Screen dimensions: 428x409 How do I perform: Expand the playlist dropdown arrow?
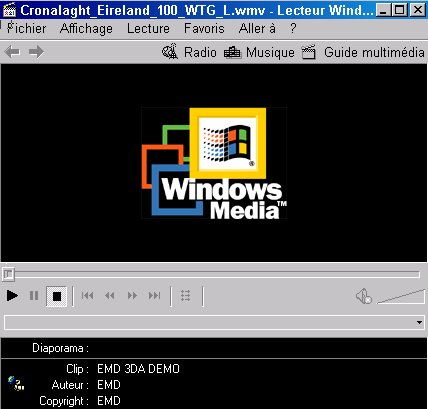pyautogui.click(x=419, y=322)
